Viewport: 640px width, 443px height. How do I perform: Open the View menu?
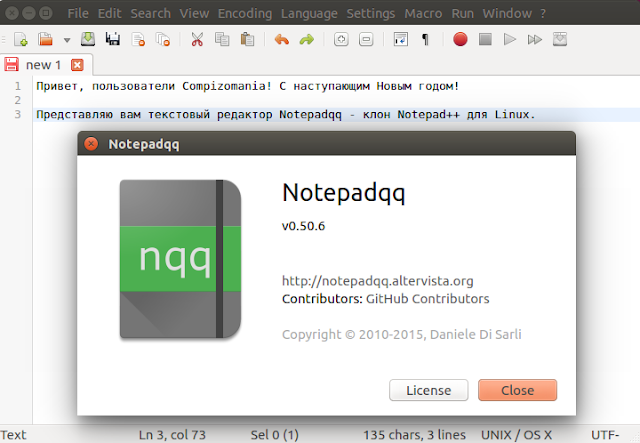tap(194, 13)
